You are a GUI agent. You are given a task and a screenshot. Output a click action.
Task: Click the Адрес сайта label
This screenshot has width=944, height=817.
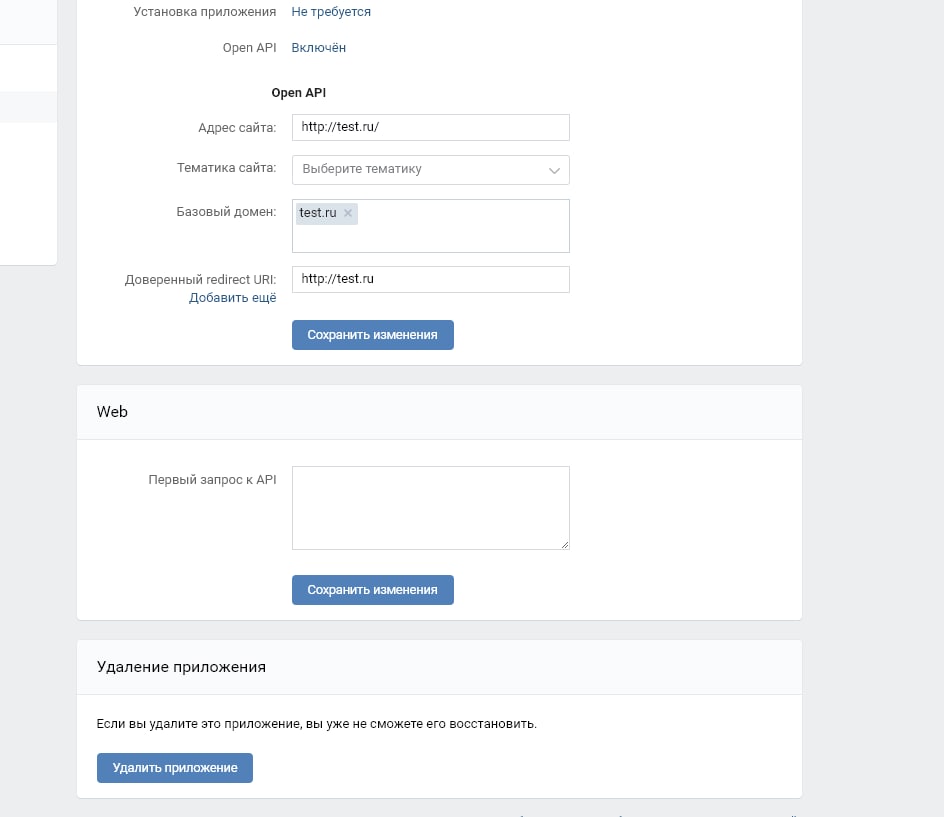(237, 127)
